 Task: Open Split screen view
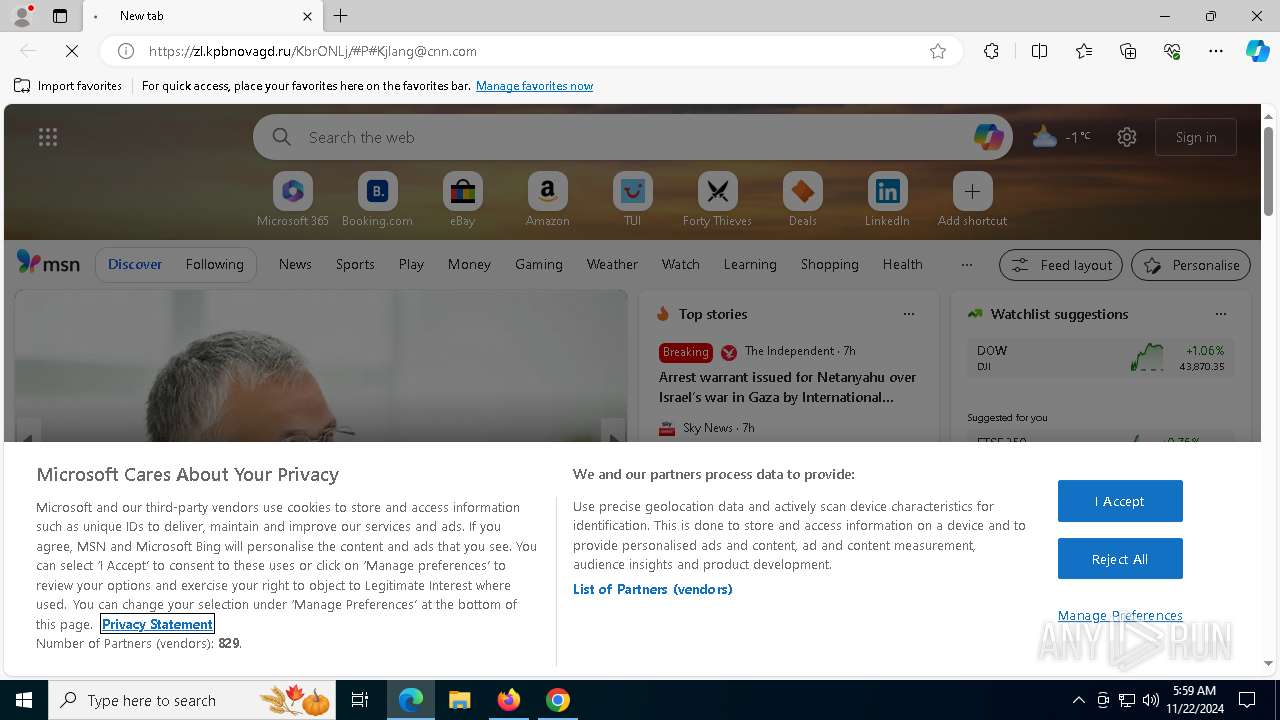[1039, 51]
